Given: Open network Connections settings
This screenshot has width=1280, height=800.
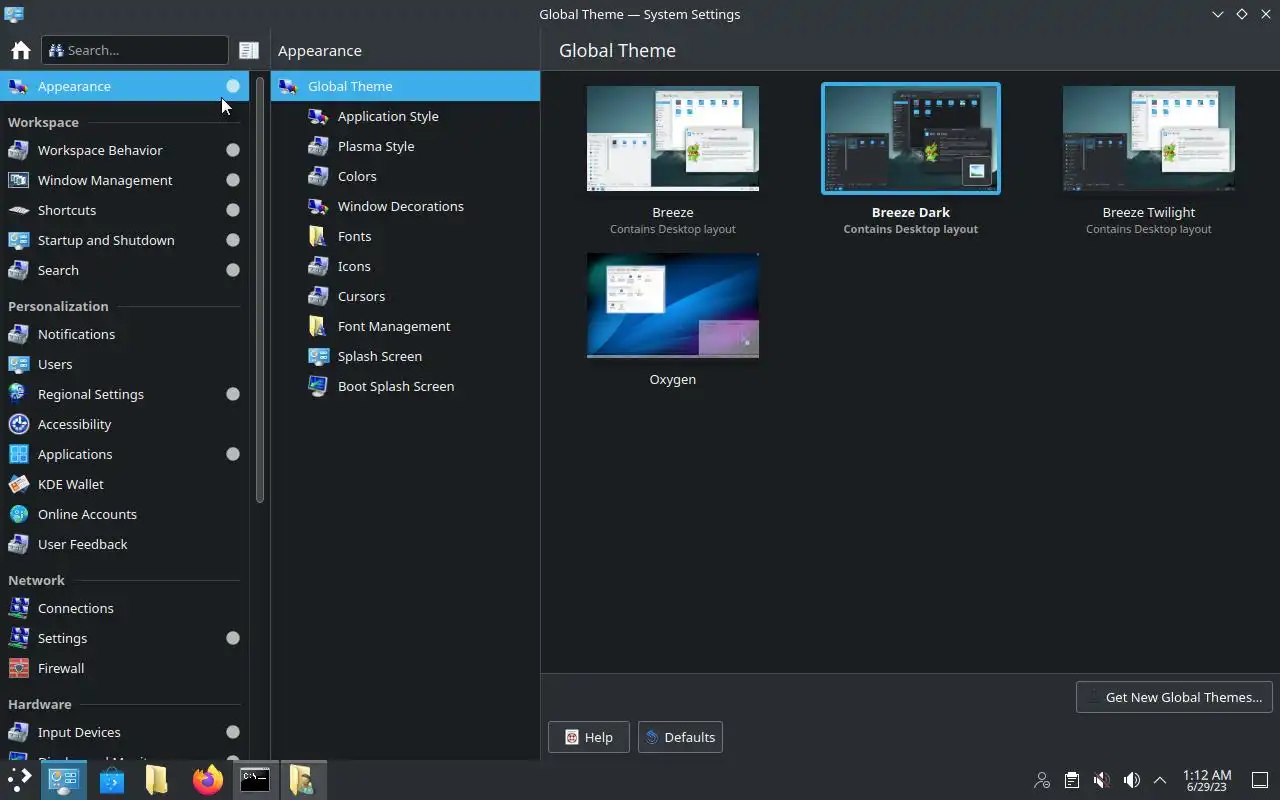Looking at the screenshot, I should (x=124, y=608).
